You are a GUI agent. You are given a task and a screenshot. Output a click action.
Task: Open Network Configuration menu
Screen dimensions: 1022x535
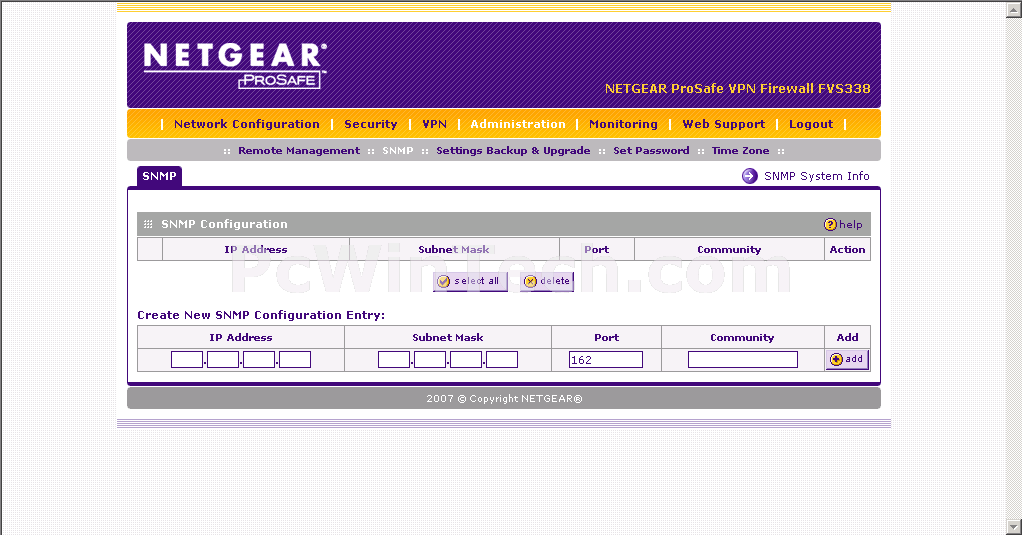246,124
